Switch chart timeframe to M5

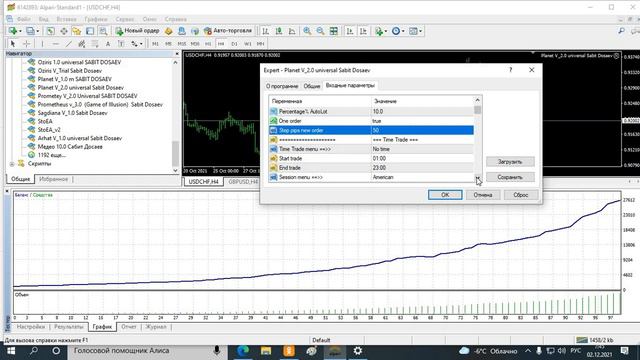pyautogui.click(x=168, y=44)
